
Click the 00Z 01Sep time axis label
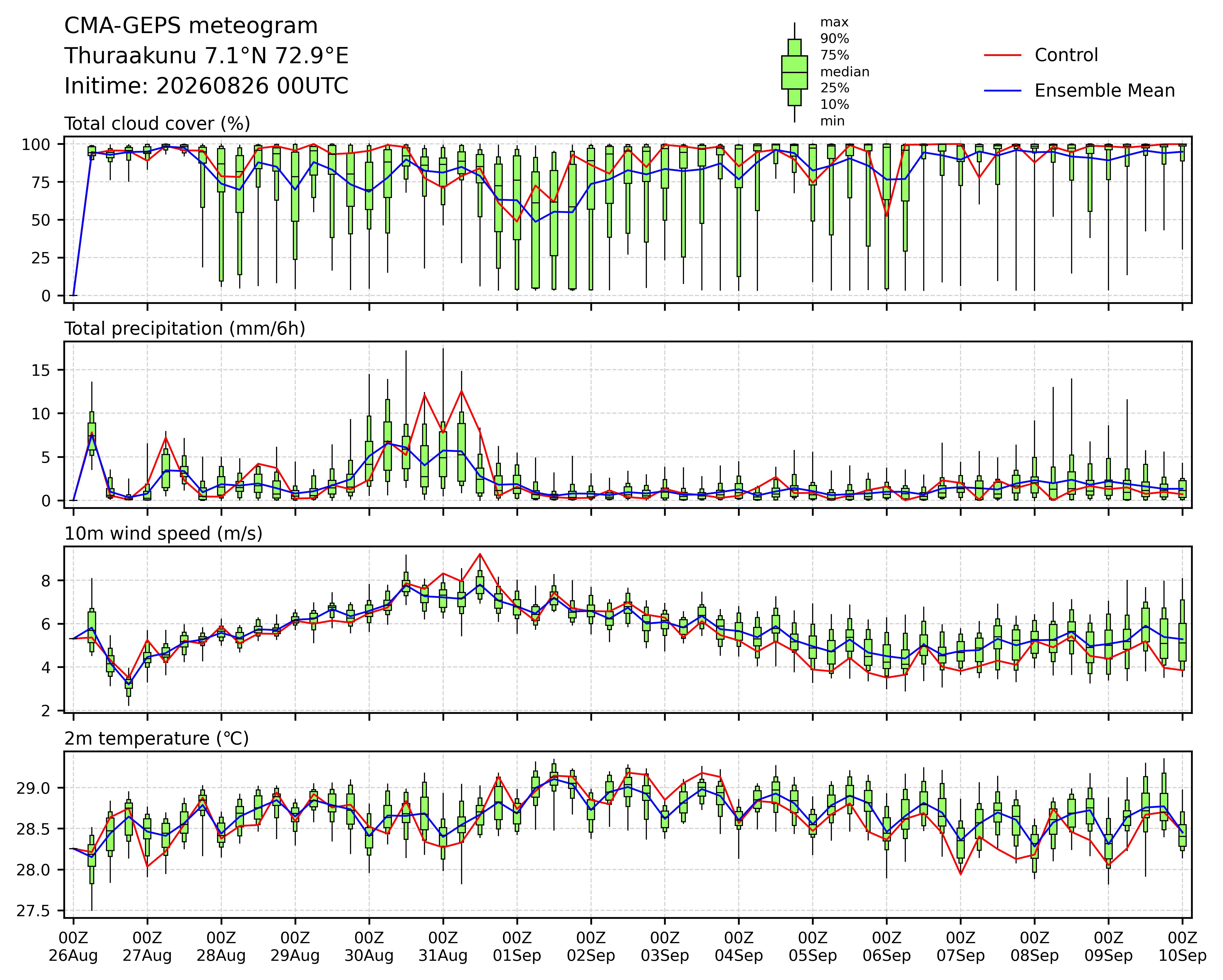coord(517,947)
